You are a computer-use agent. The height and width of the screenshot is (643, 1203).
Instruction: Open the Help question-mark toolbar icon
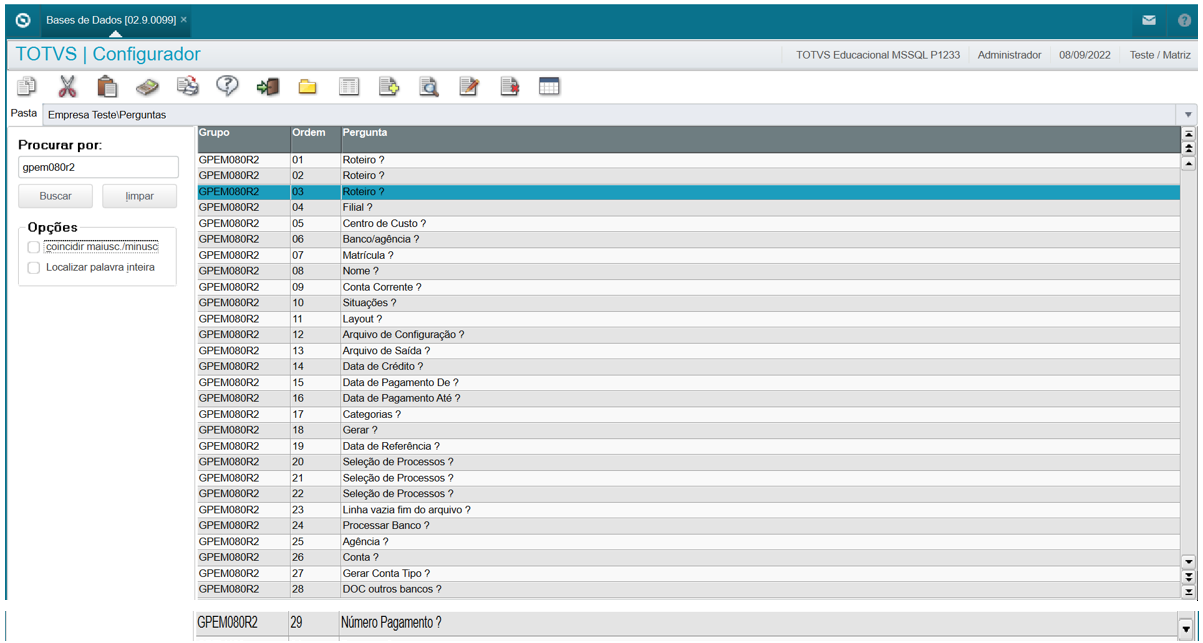click(x=227, y=87)
